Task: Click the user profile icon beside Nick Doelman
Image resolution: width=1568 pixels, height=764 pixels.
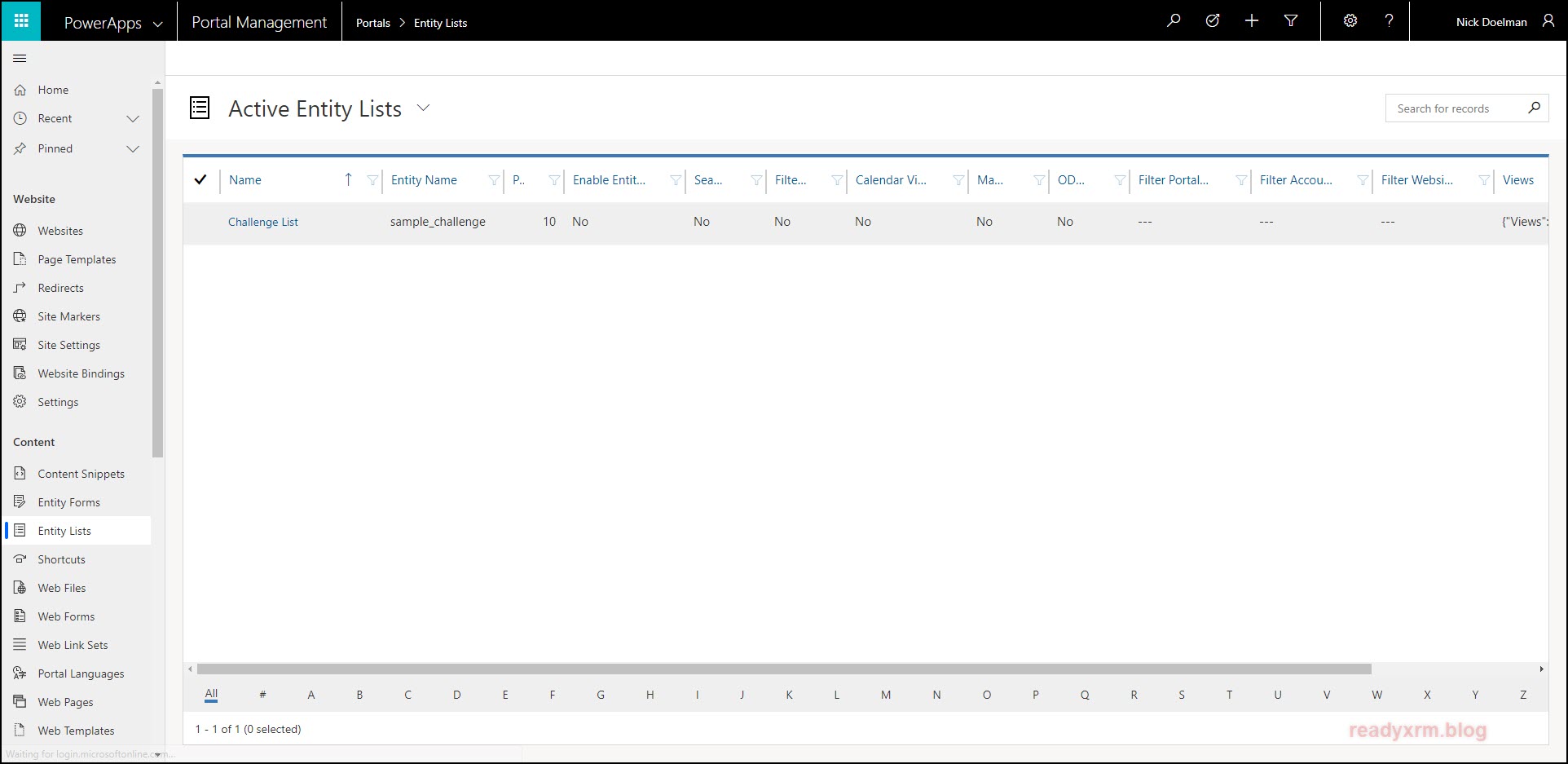Action: [1548, 21]
